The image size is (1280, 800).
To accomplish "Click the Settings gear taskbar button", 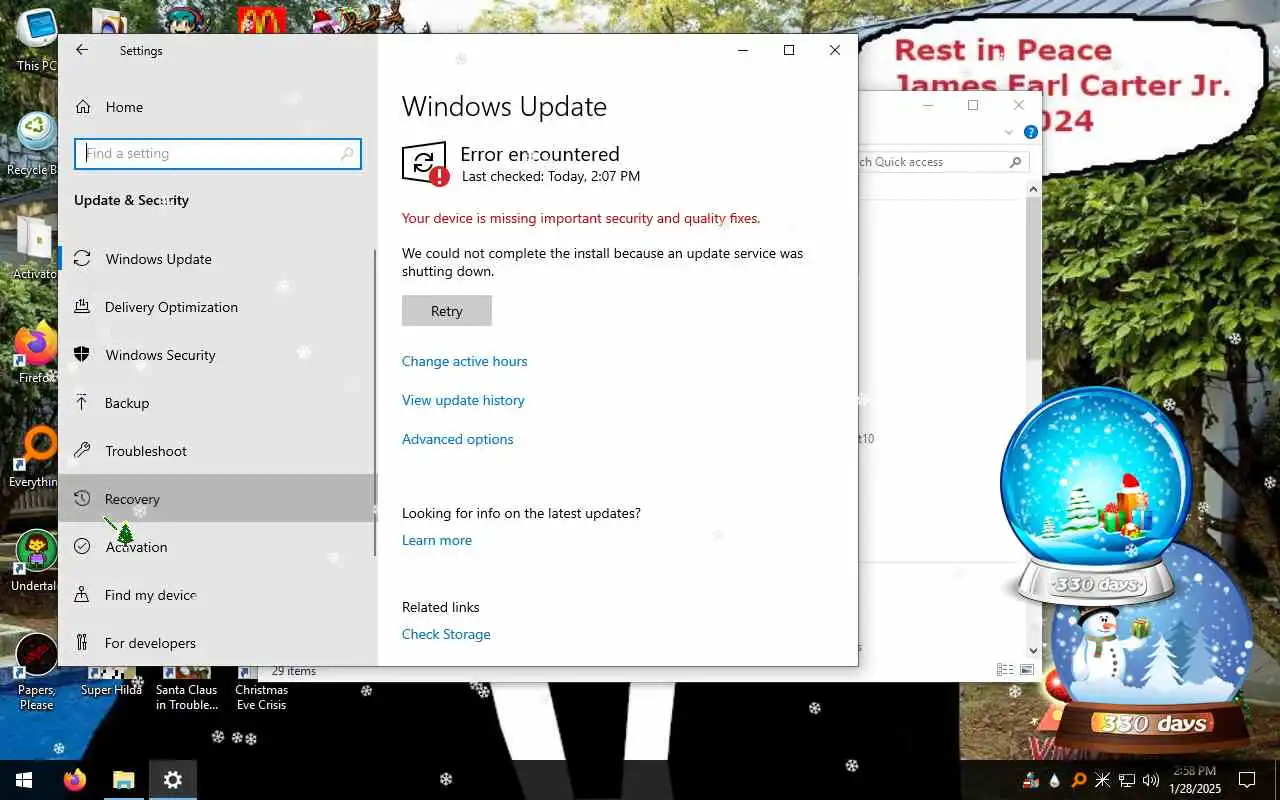I will click(173, 780).
